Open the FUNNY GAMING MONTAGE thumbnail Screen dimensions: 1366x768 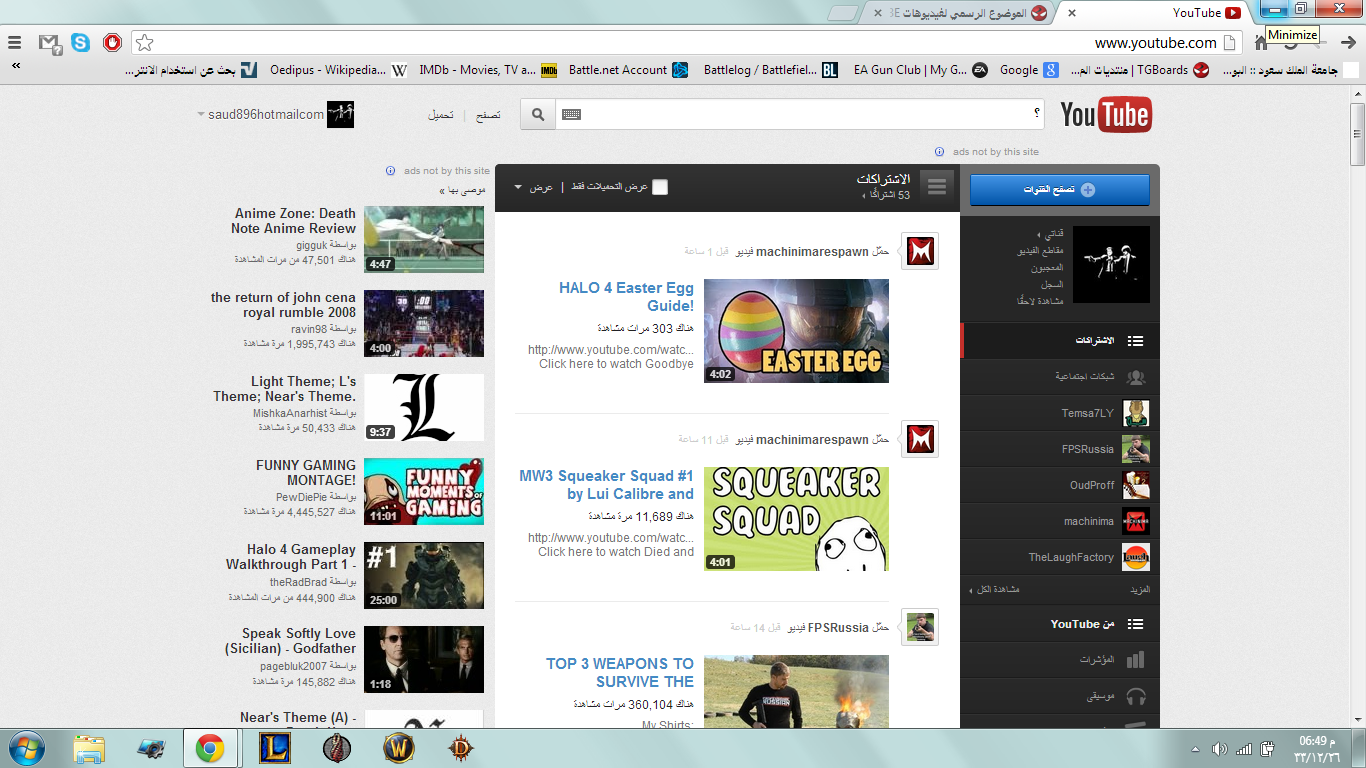(x=424, y=491)
